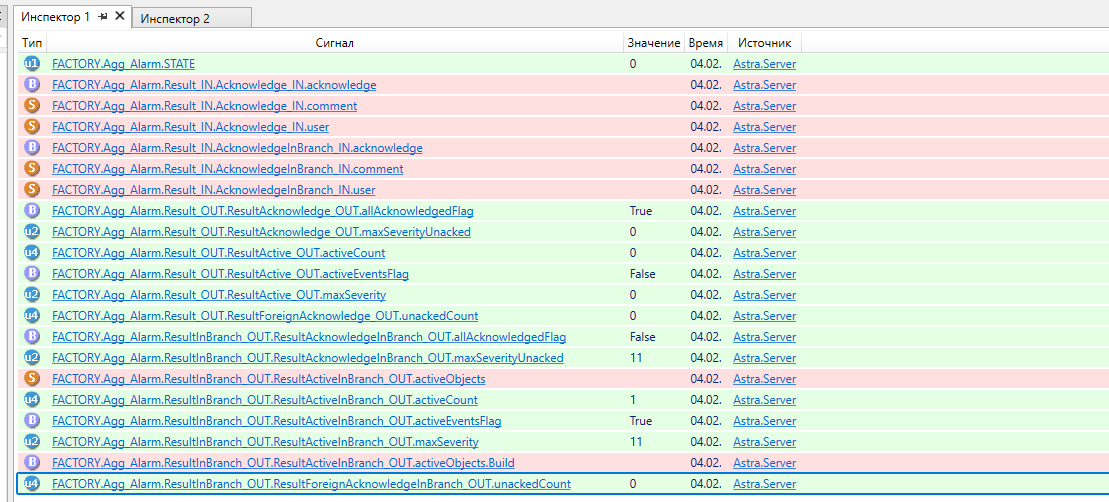Select the Инспектор 1 tab
Image resolution: width=1109 pixels, height=502 pixels.
56,17
